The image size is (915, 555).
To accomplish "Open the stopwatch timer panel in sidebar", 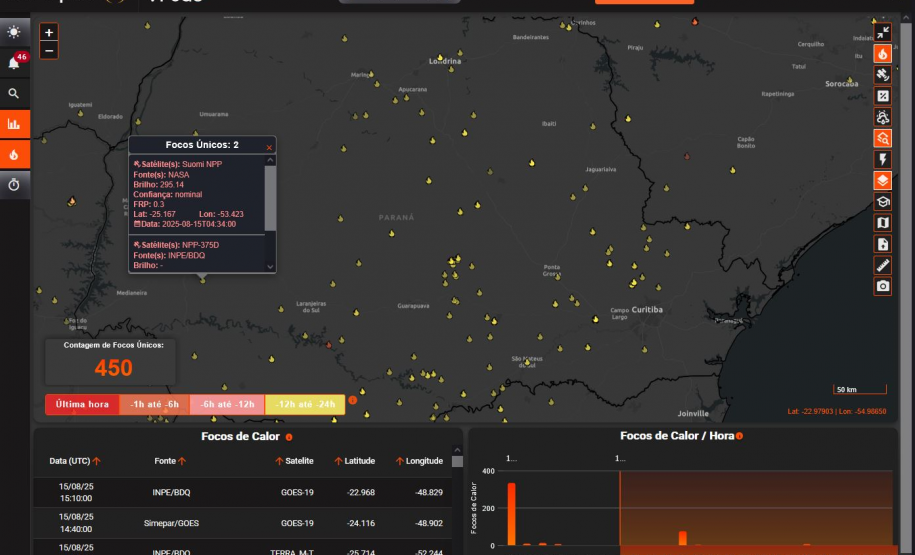I will tap(14, 184).
